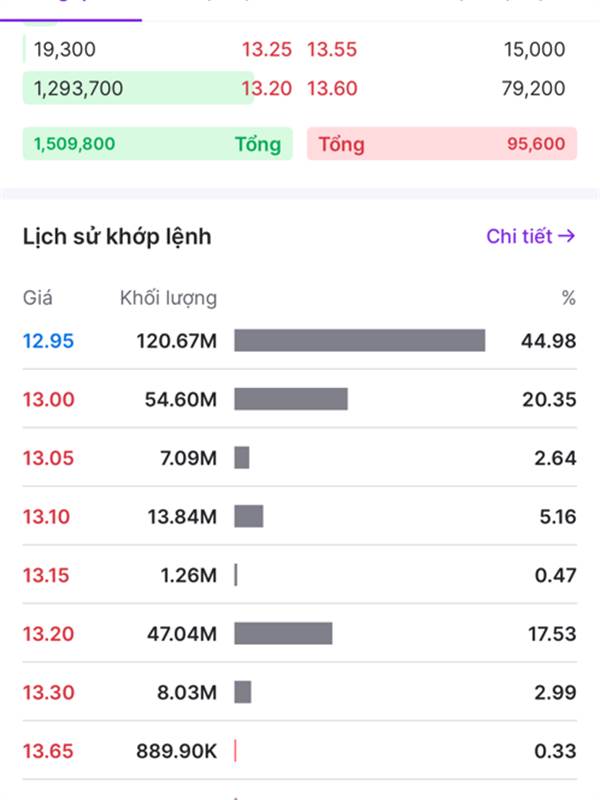
Task: Select the 13.15 price row
Action: point(48,575)
